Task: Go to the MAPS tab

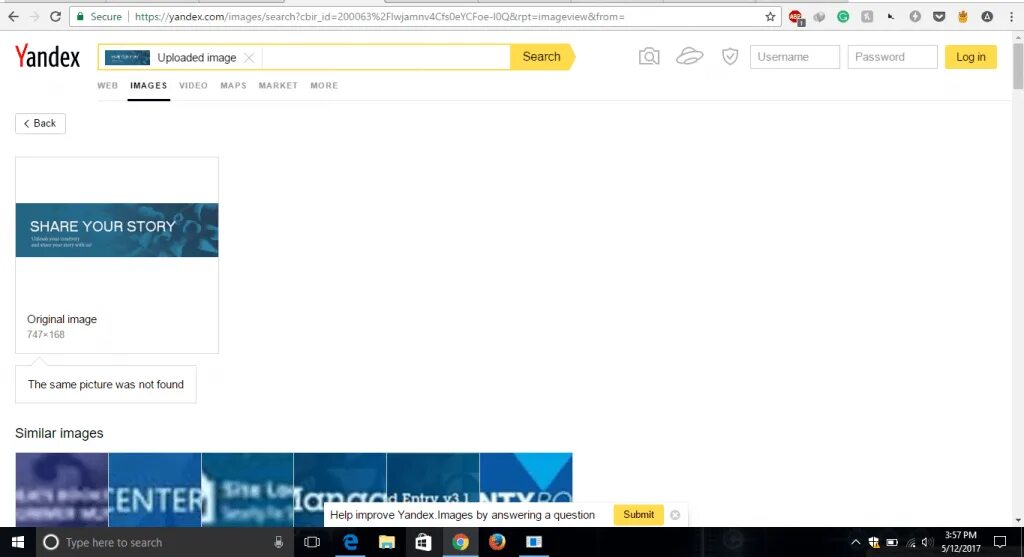Action: pyautogui.click(x=233, y=86)
